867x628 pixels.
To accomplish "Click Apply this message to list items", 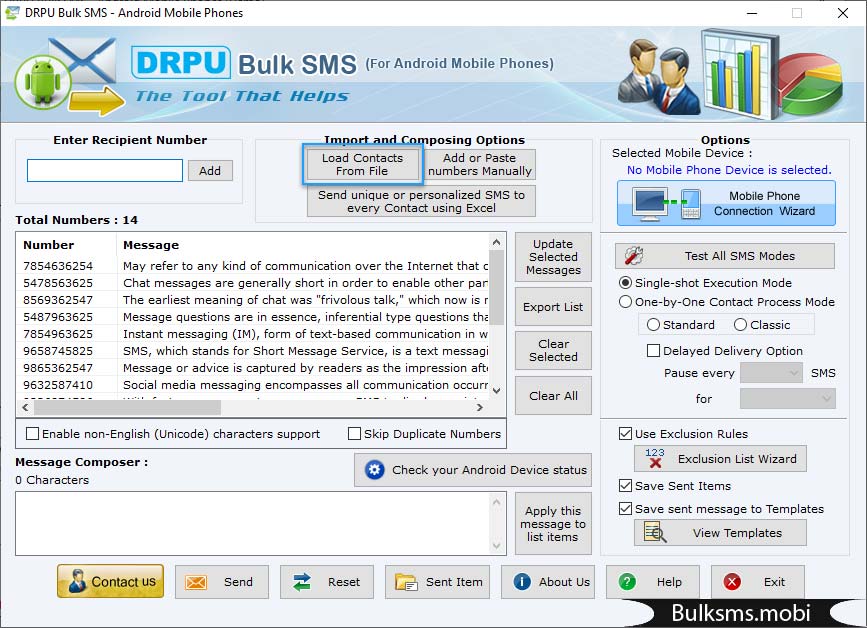I will click(553, 524).
